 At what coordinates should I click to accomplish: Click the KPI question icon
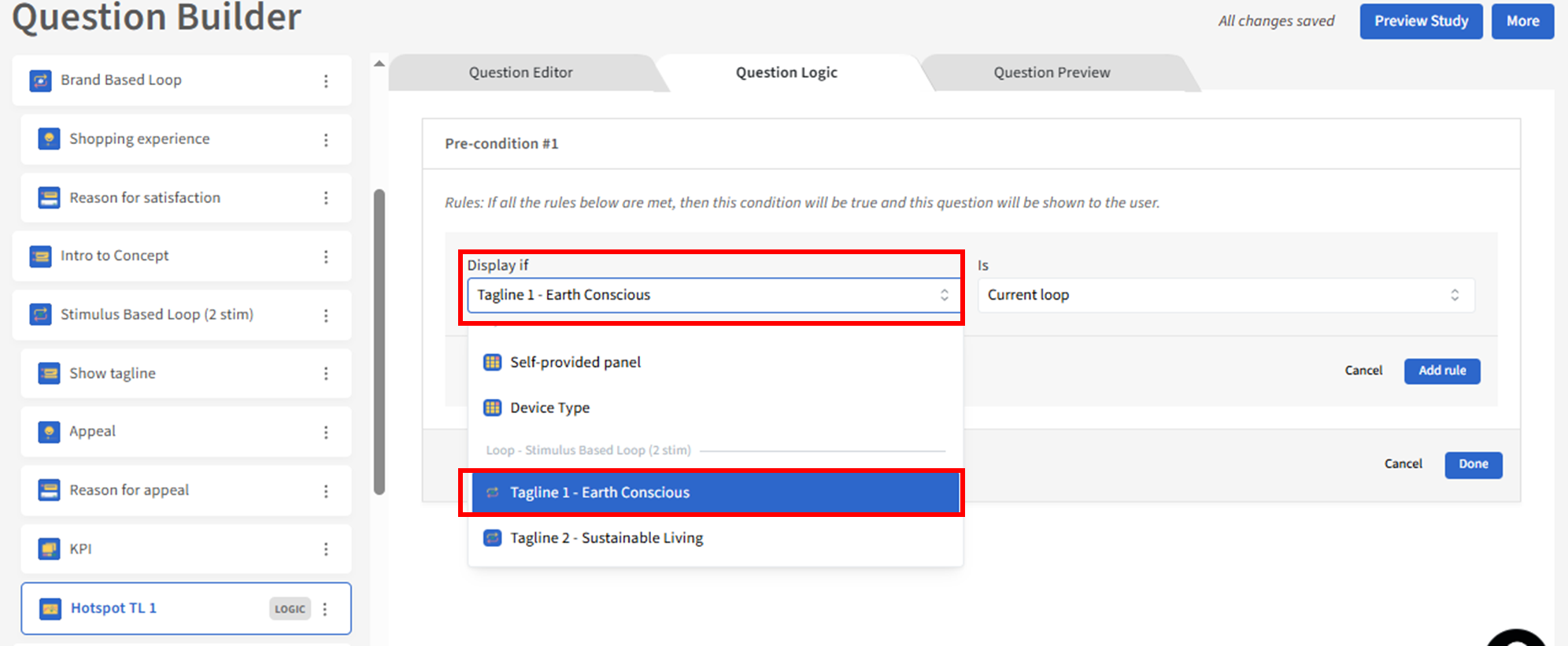coord(49,548)
